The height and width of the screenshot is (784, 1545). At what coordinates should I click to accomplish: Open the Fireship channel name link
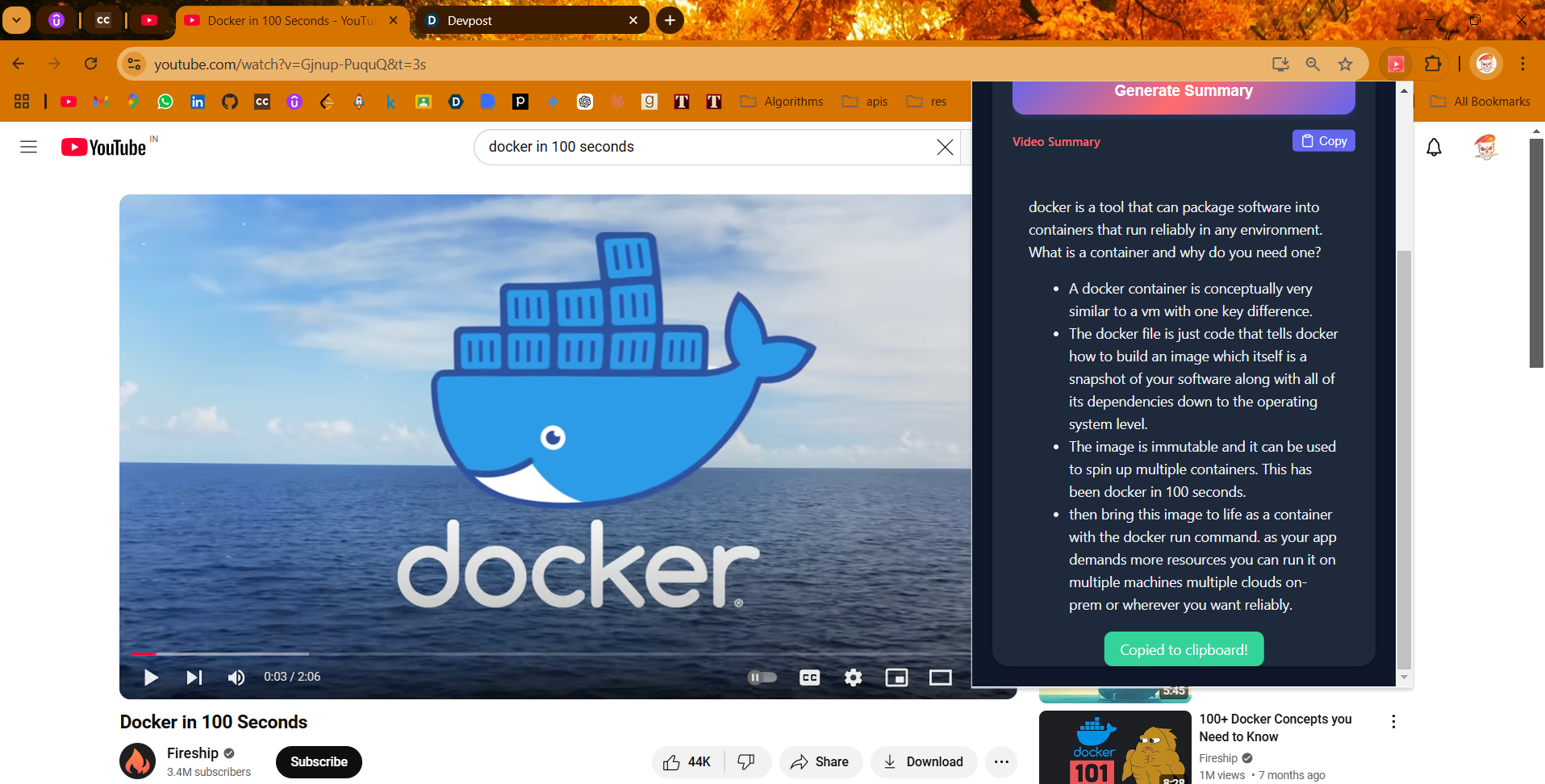193,753
